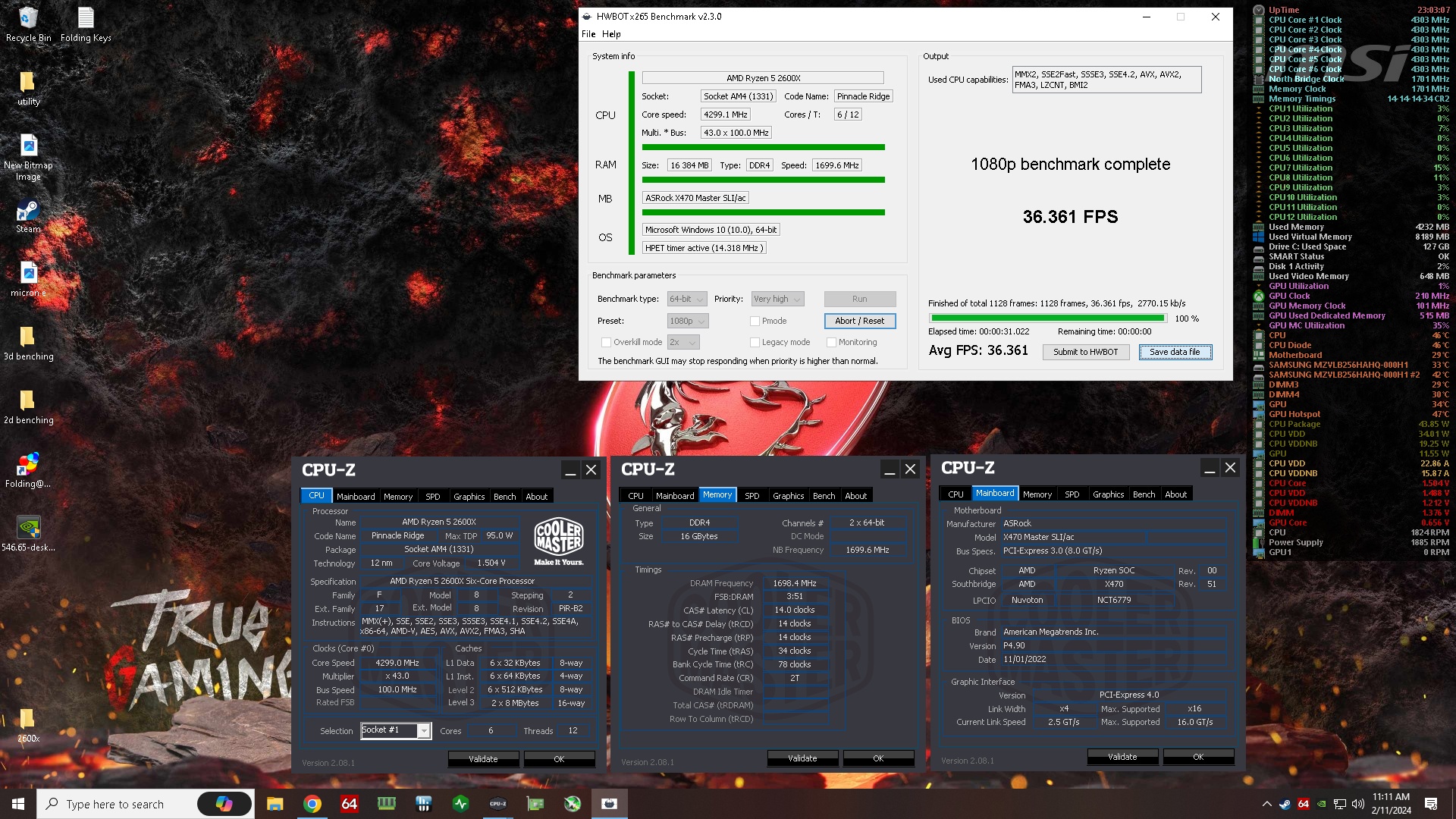Select the micron e desktop file
The height and width of the screenshot is (819, 1456).
click(x=28, y=280)
